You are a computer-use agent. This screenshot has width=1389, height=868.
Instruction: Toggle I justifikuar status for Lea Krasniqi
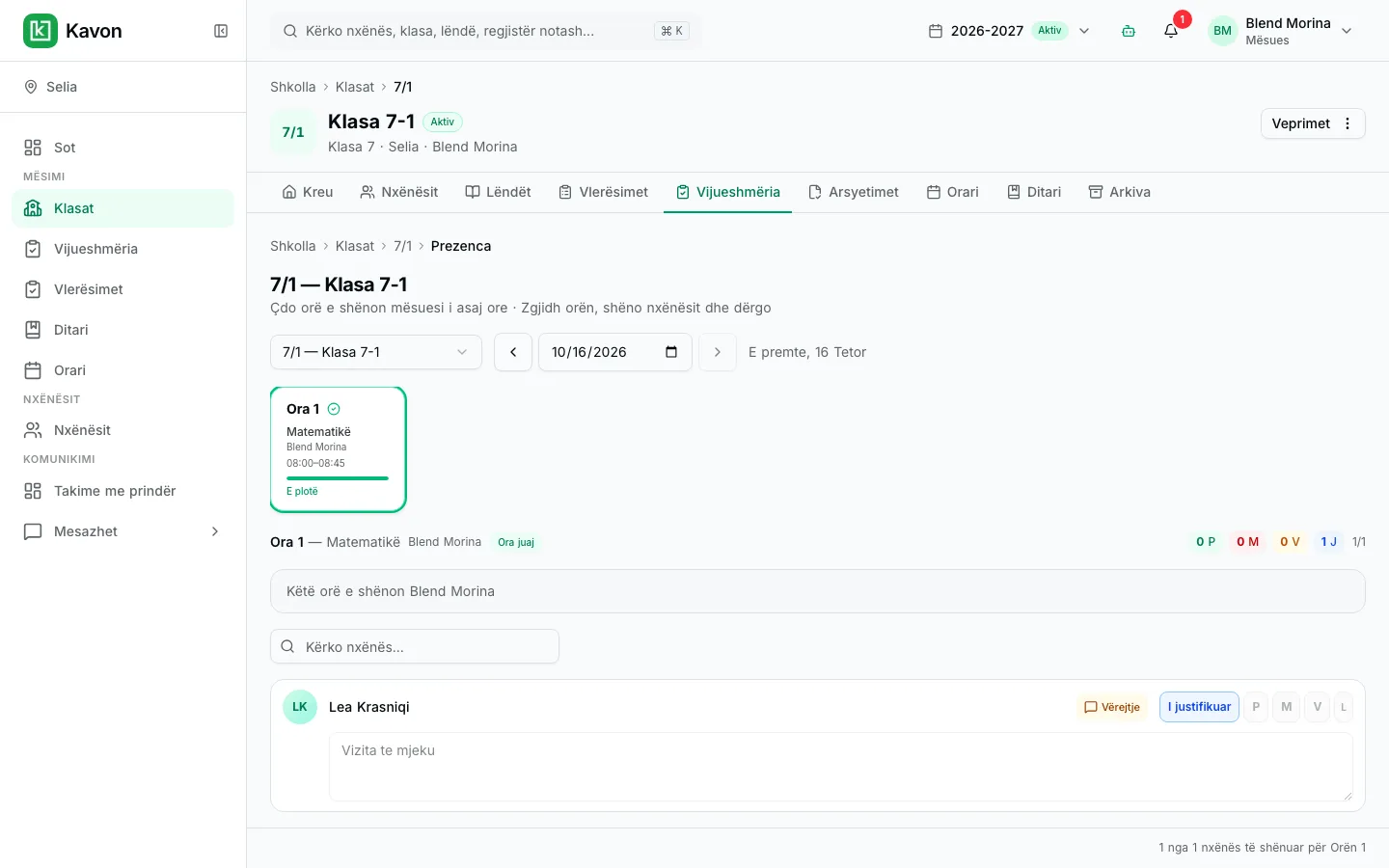coord(1199,707)
